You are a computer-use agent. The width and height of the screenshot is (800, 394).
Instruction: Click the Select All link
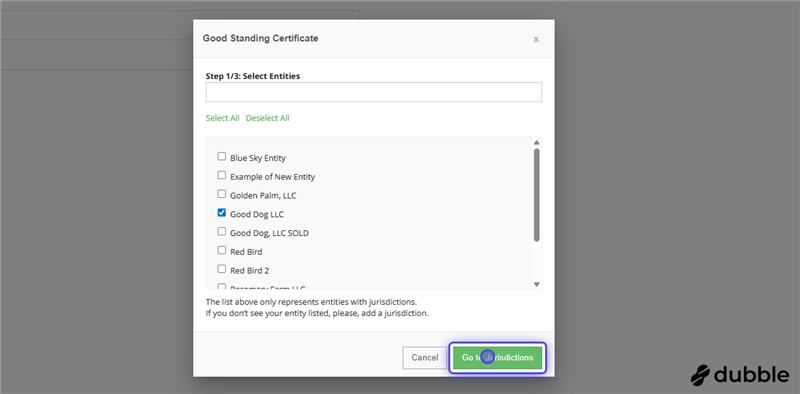(x=222, y=118)
